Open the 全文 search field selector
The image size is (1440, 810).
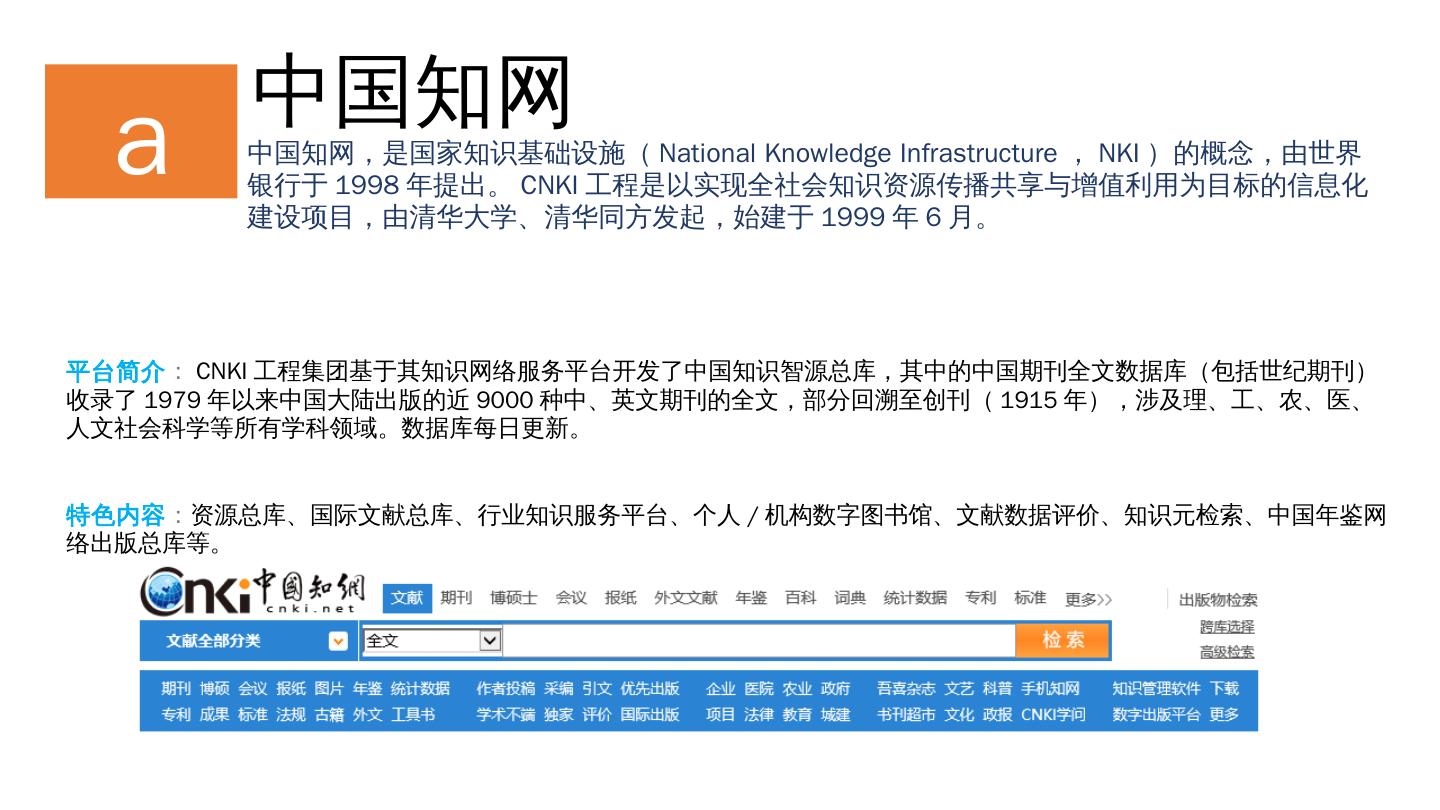click(432, 641)
